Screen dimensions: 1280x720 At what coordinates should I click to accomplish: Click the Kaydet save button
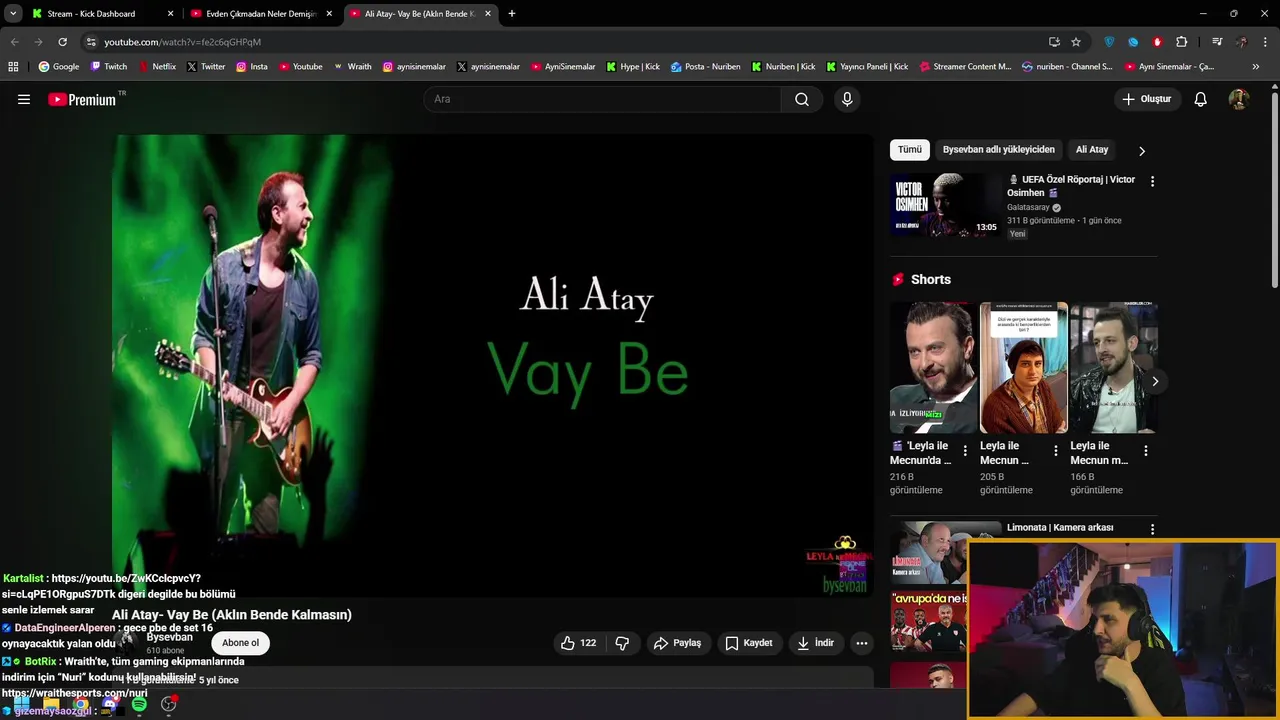pos(749,643)
